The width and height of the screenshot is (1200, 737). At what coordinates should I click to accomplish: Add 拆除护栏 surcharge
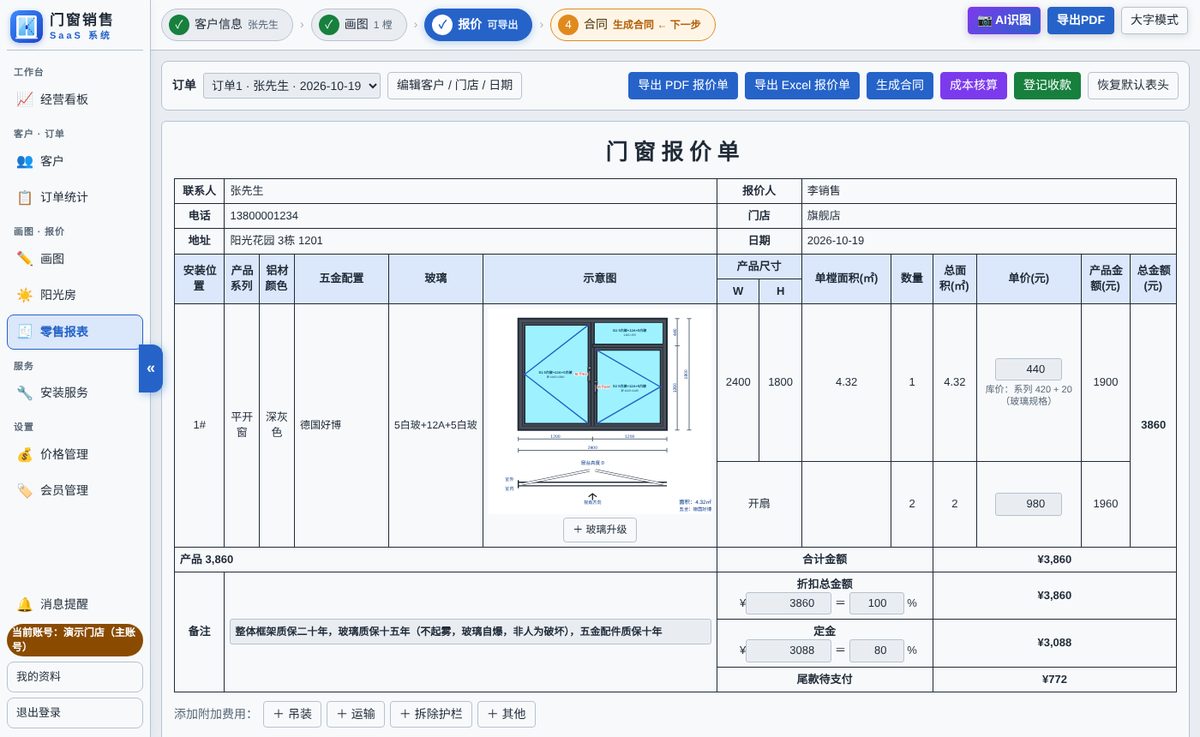[x=431, y=714]
